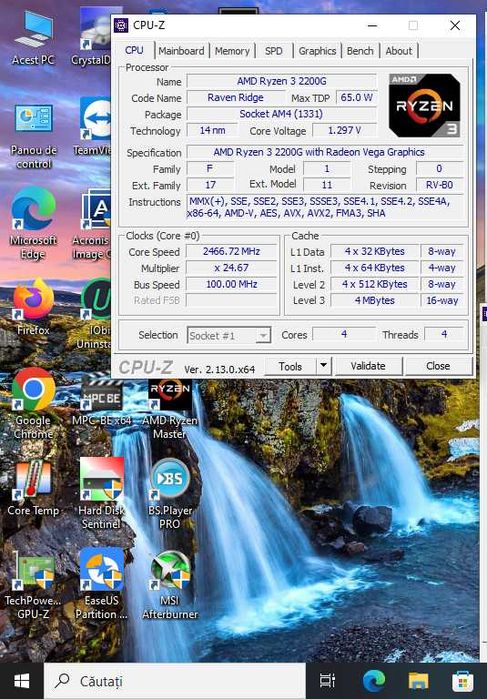The width and height of the screenshot is (487, 699).
Task: Click the 2466.72 MHz core speed value
Action: 231,251
